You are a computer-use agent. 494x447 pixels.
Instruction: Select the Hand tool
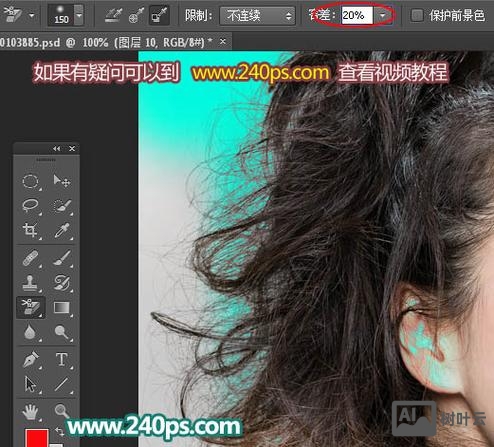click(x=30, y=412)
